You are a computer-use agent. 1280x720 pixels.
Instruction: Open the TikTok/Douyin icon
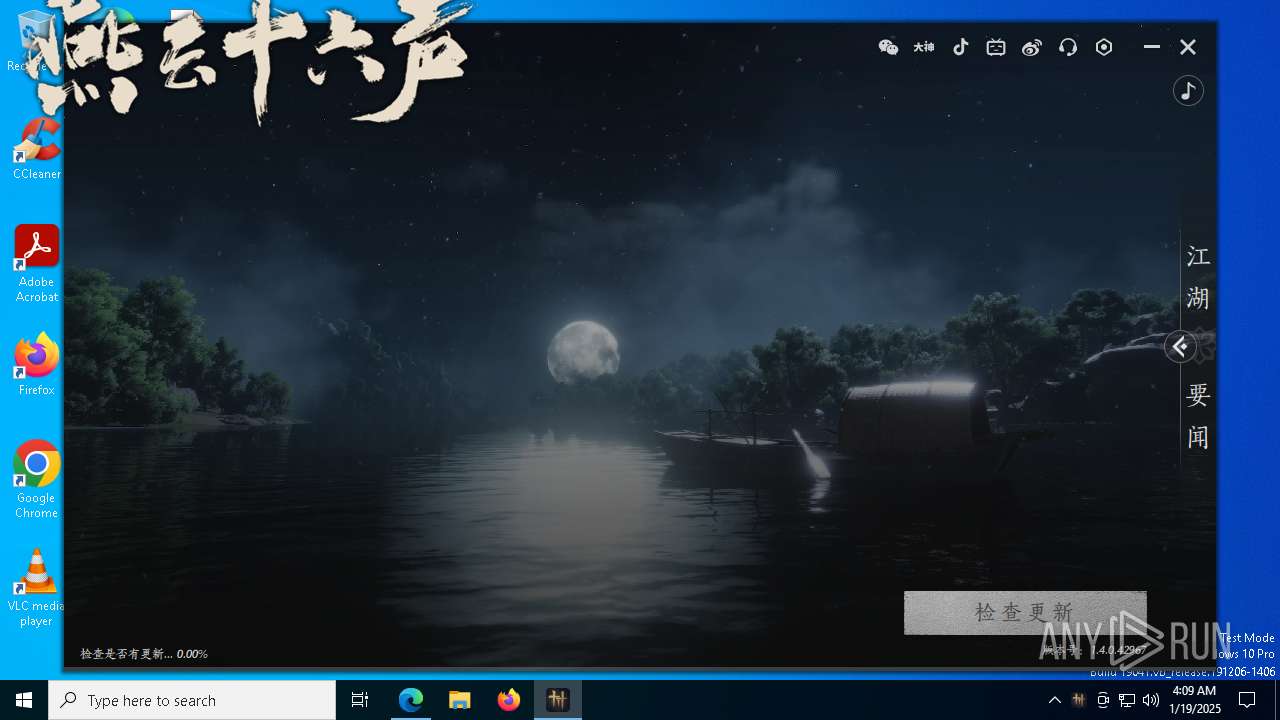[x=960, y=47]
